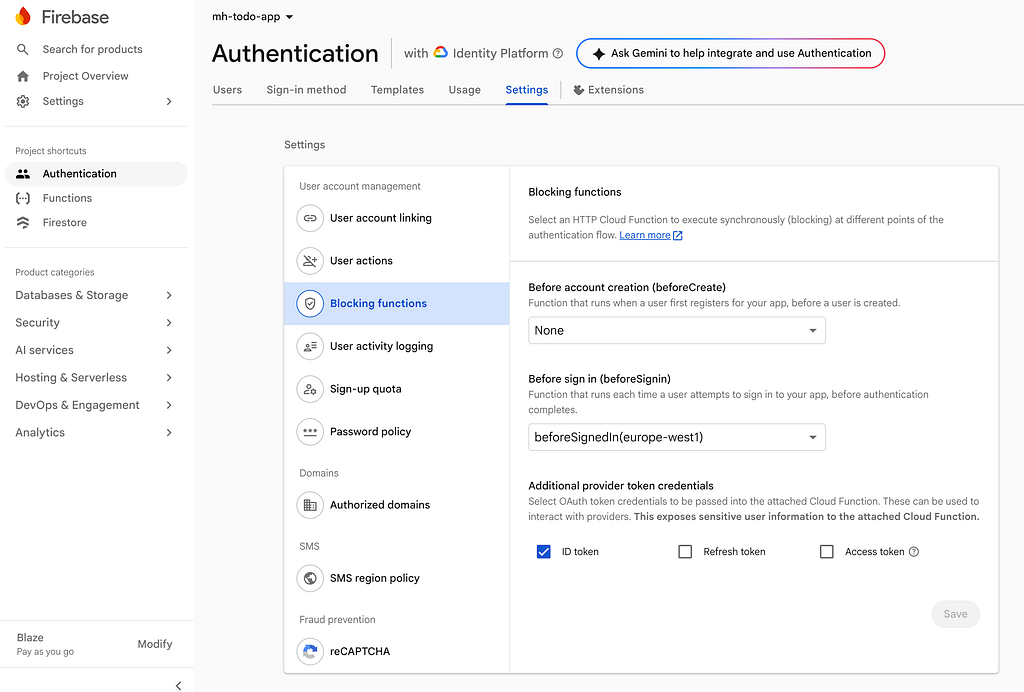The width and height of the screenshot is (1024, 692).
Task: Click the User account linking chain icon
Action: coord(310,218)
